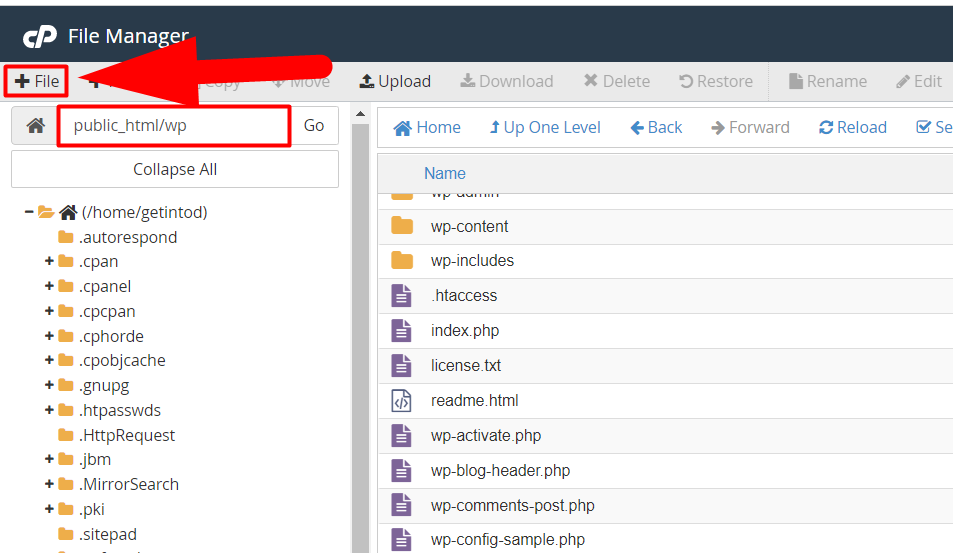Click Collapse All button

click(x=175, y=169)
